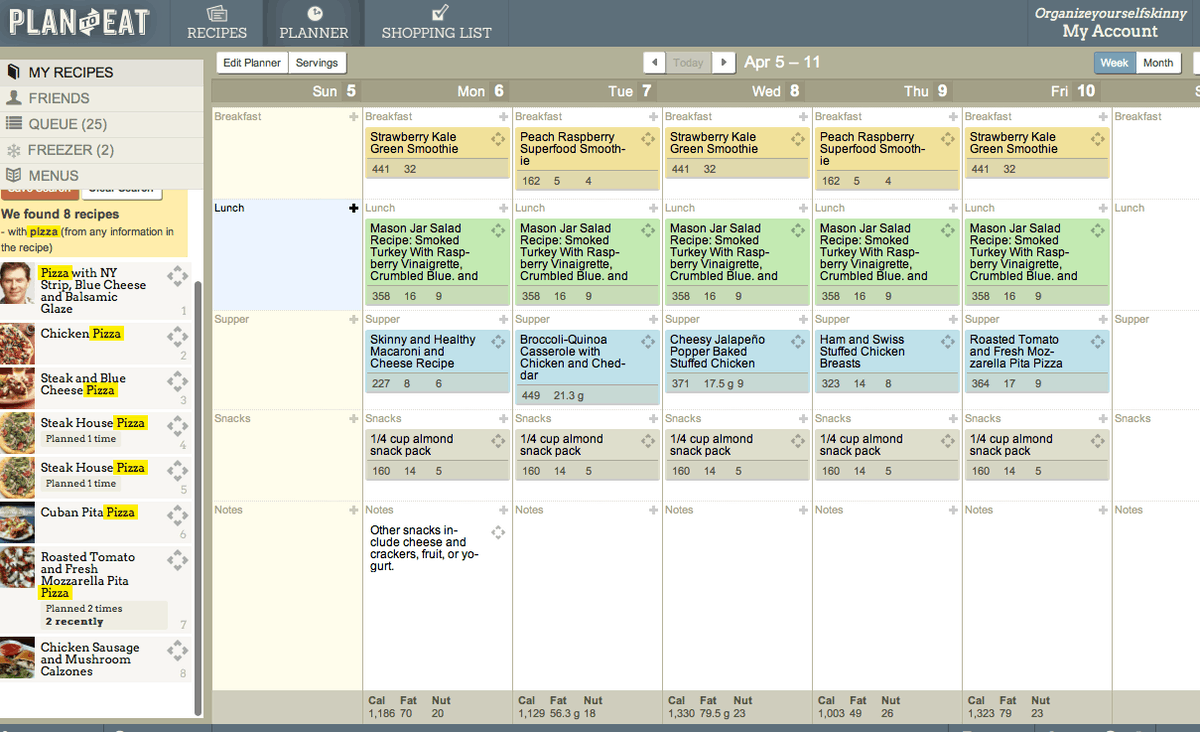Click move handle on Cheesy Jalapeño Popper Chicken

(798, 341)
